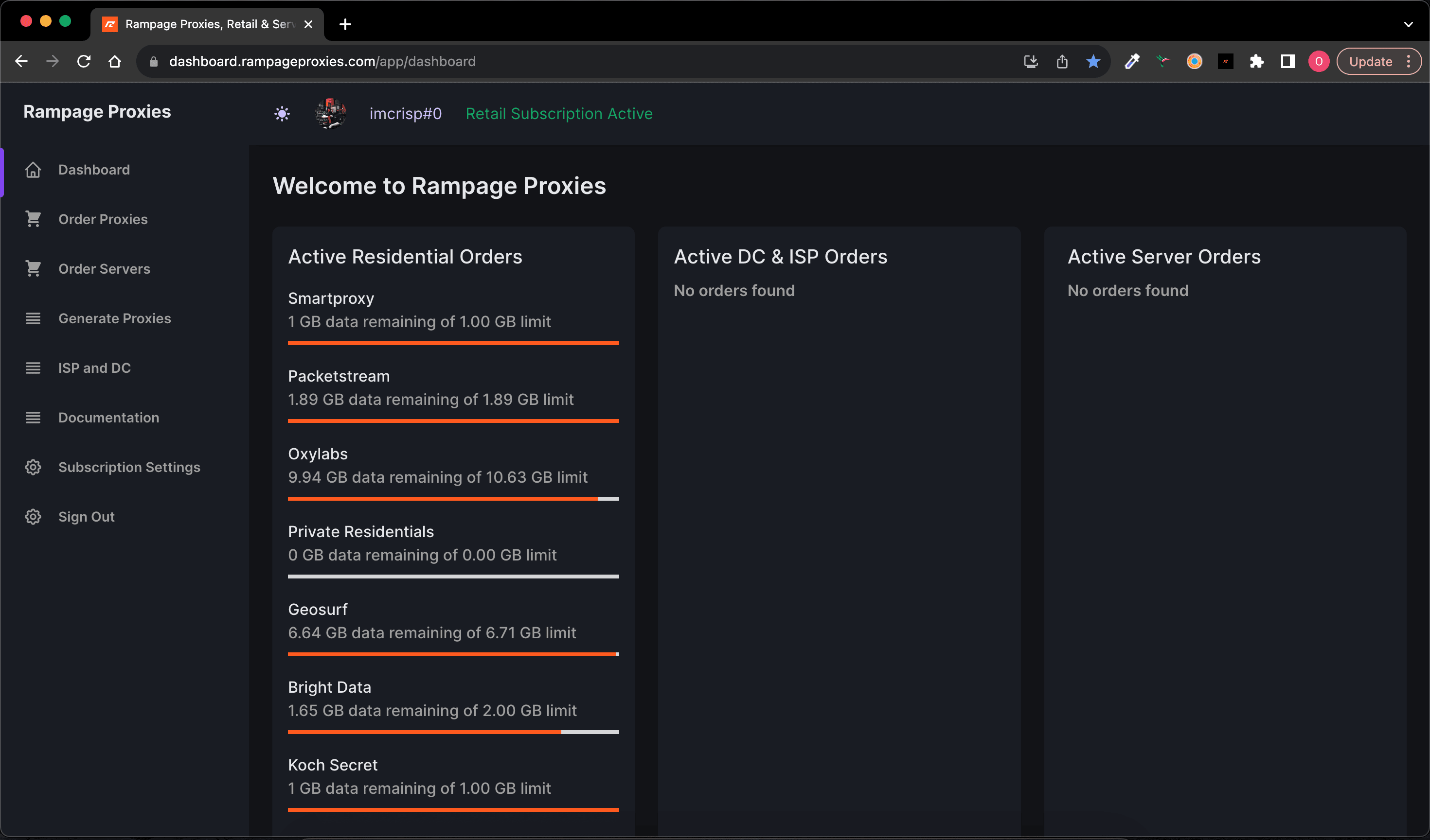Click the imcrisp#0 profile avatar
This screenshot has height=840, width=1430.
point(331,113)
